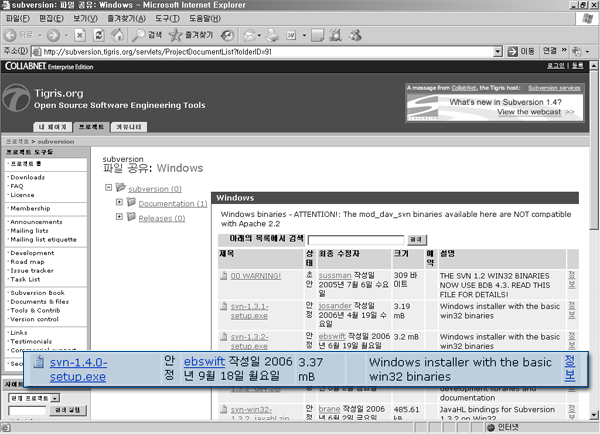Open the Edit (편집) menu
Image resolution: width=600 pixels, height=435 pixels.
[51, 18]
